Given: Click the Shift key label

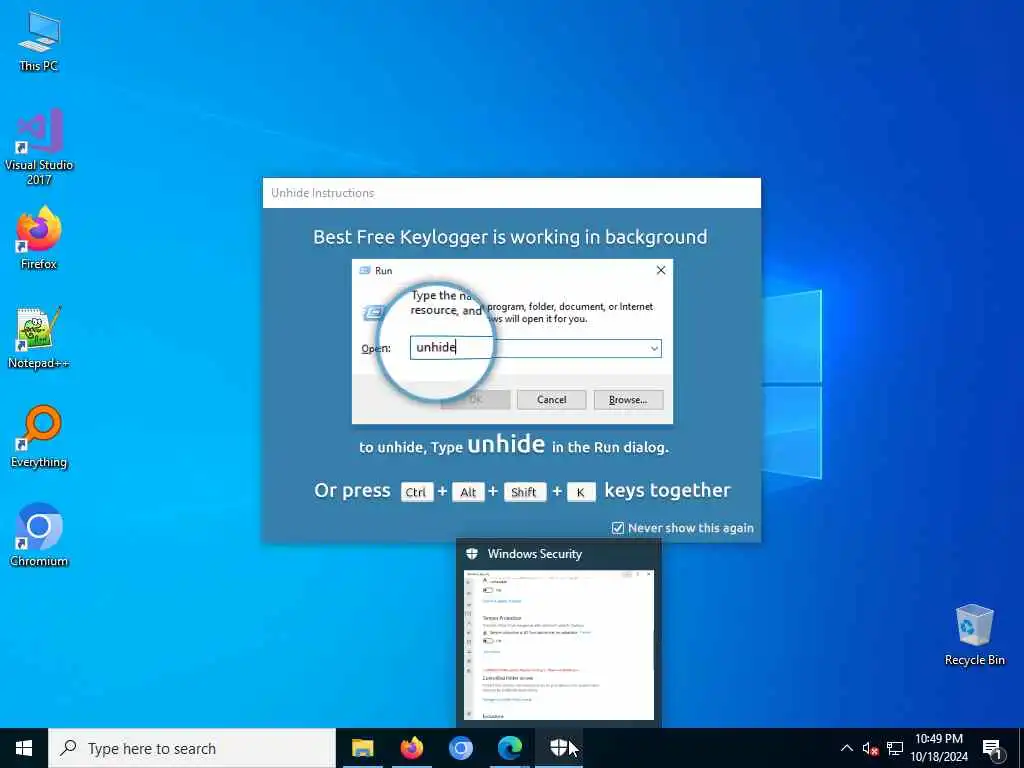Looking at the screenshot, I should [524, 492].
